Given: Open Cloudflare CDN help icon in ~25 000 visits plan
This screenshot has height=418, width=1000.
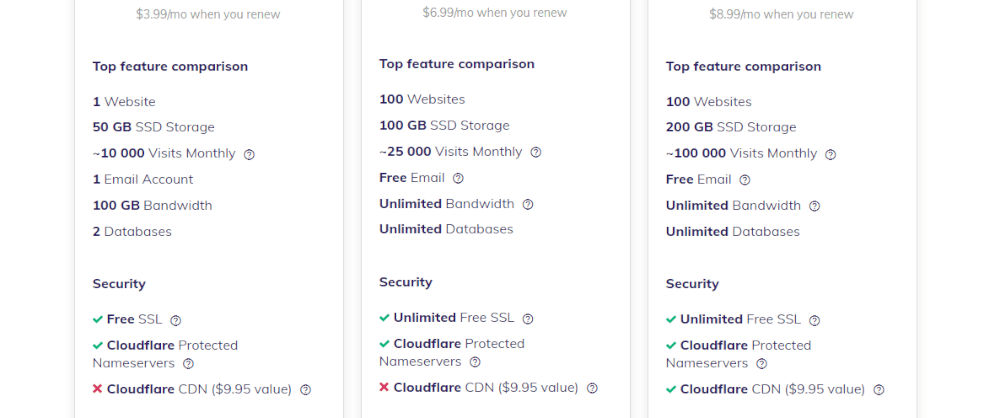Looking at the screenshot, I should pyautogui.click(x=592, y=388).
